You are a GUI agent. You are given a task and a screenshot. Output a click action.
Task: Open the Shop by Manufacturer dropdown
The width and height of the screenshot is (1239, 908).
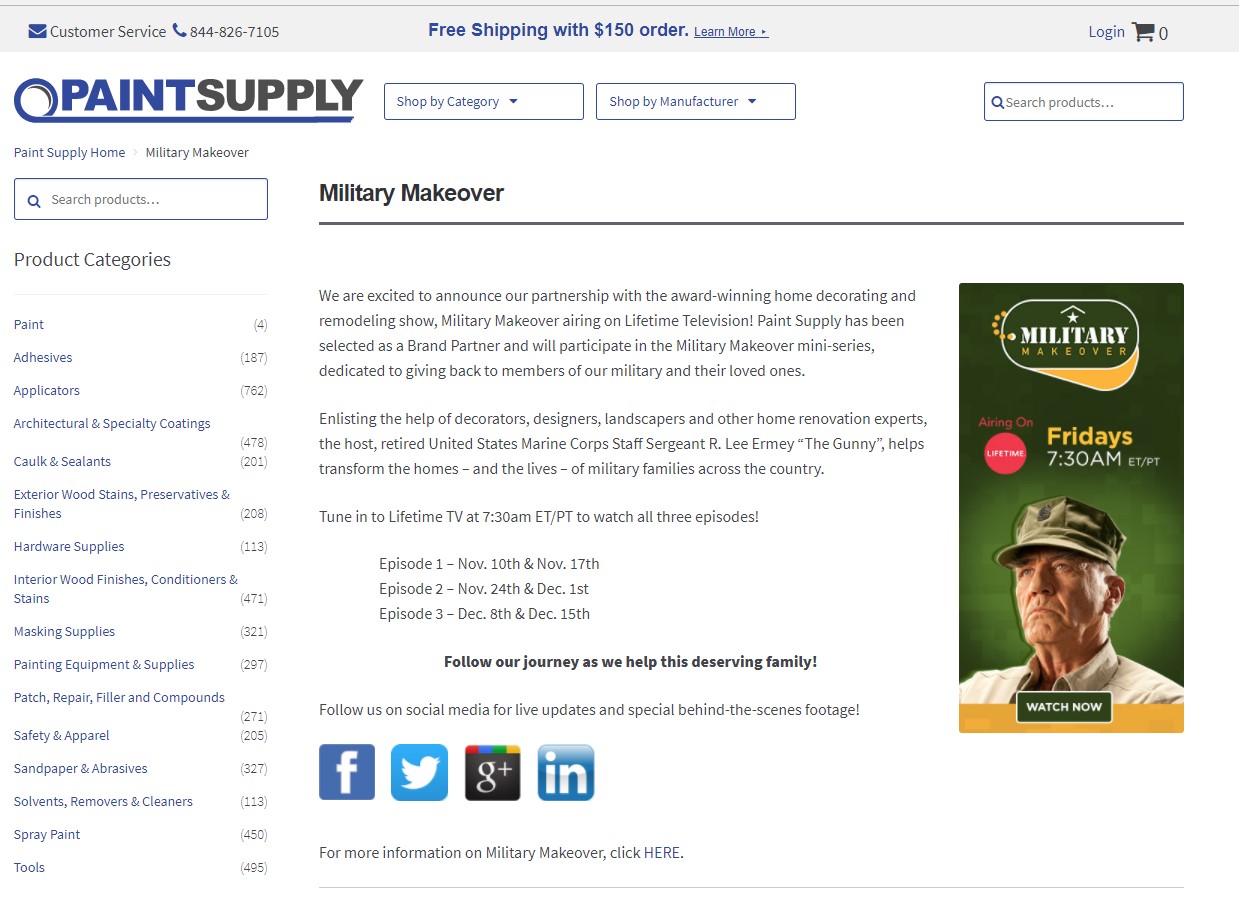pyautogui.click(x=695, y=102)
